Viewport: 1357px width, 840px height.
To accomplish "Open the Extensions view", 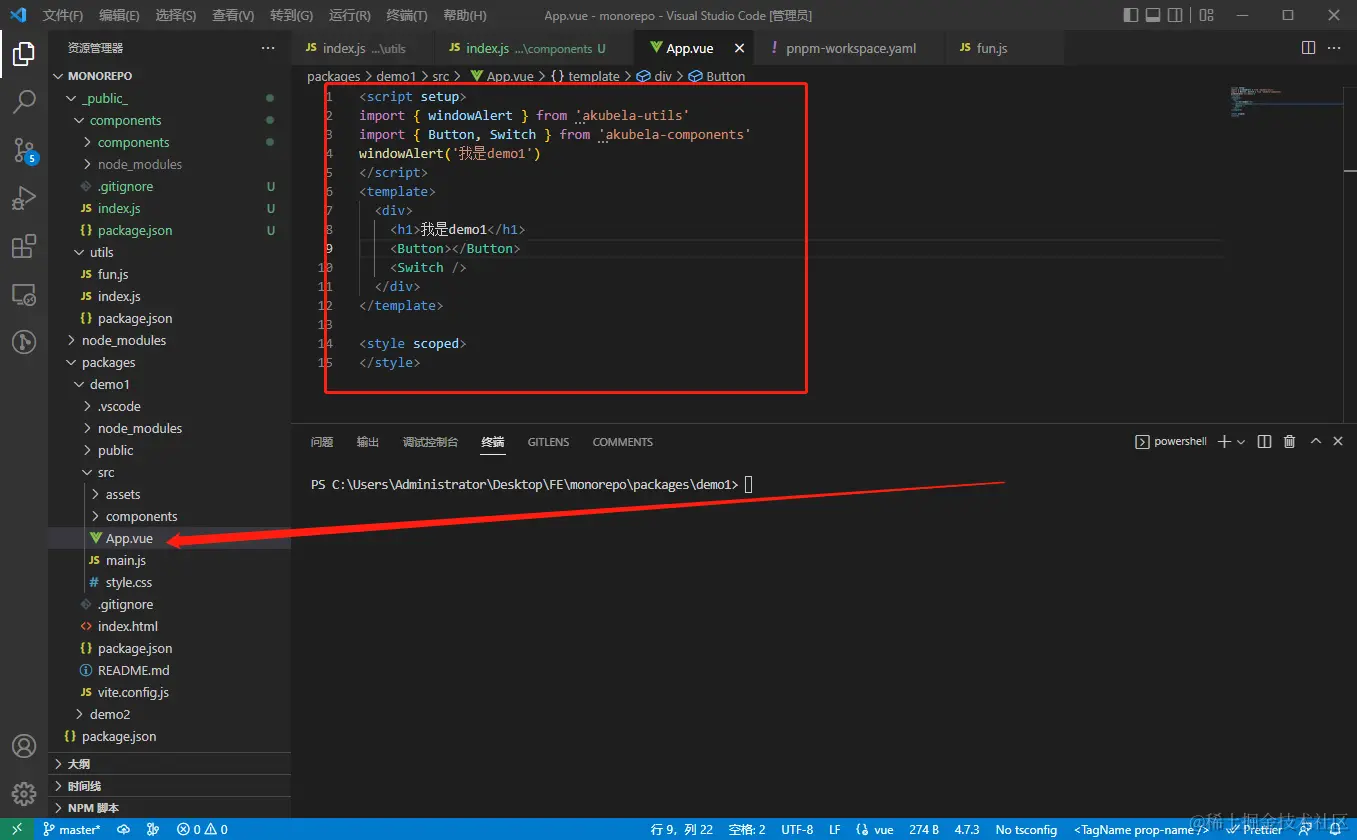I will coord(24,246).
